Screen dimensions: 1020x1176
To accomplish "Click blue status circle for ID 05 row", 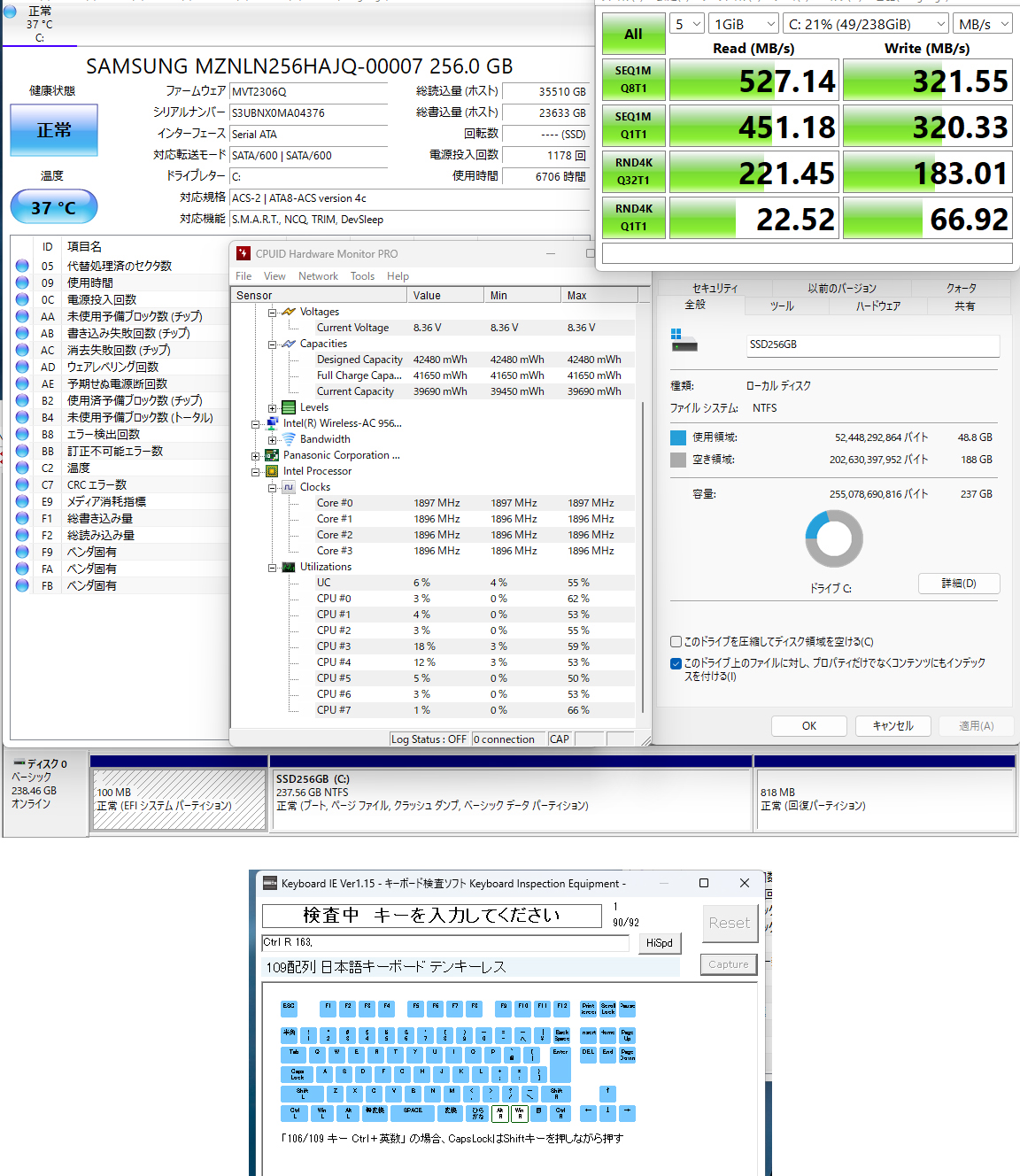I will [22, 265].
